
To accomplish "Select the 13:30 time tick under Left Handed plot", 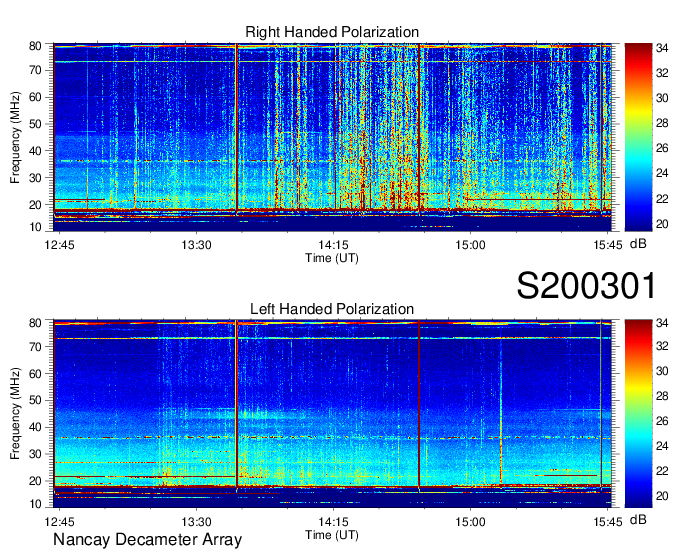I will [196, 522].
